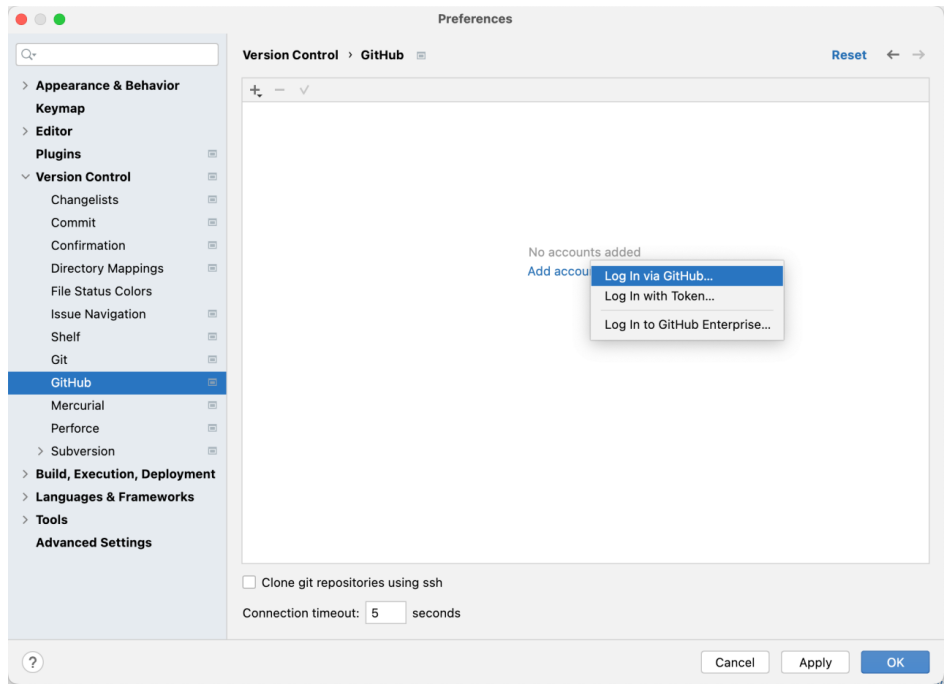The width and height of the screenshot is (944, 686).
Task: Click the project icon on Shelf row
Action: 212,337
